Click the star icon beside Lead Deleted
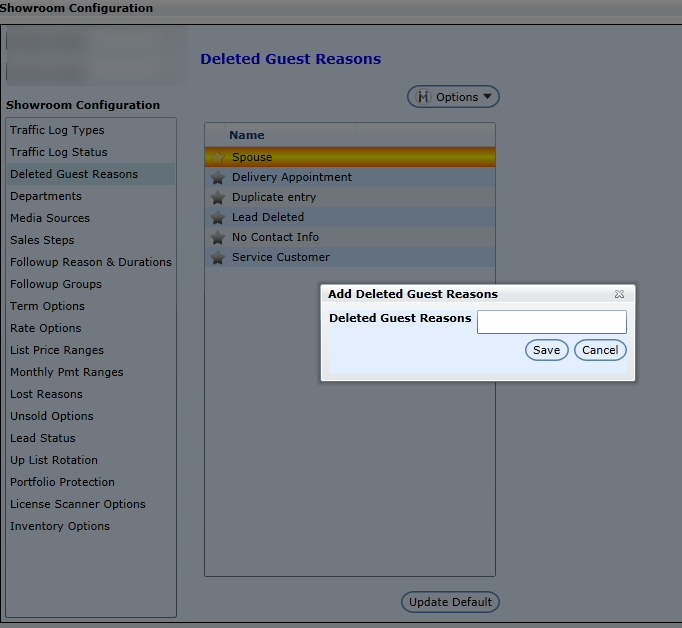 (217, 217)
